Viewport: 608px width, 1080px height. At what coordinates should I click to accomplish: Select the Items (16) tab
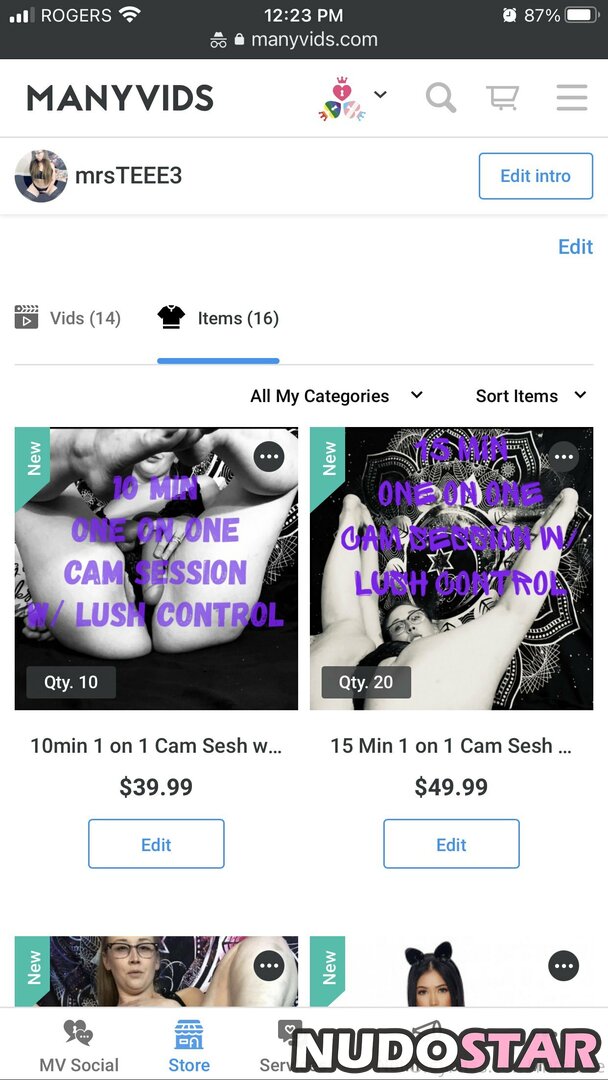coord(218,318)
